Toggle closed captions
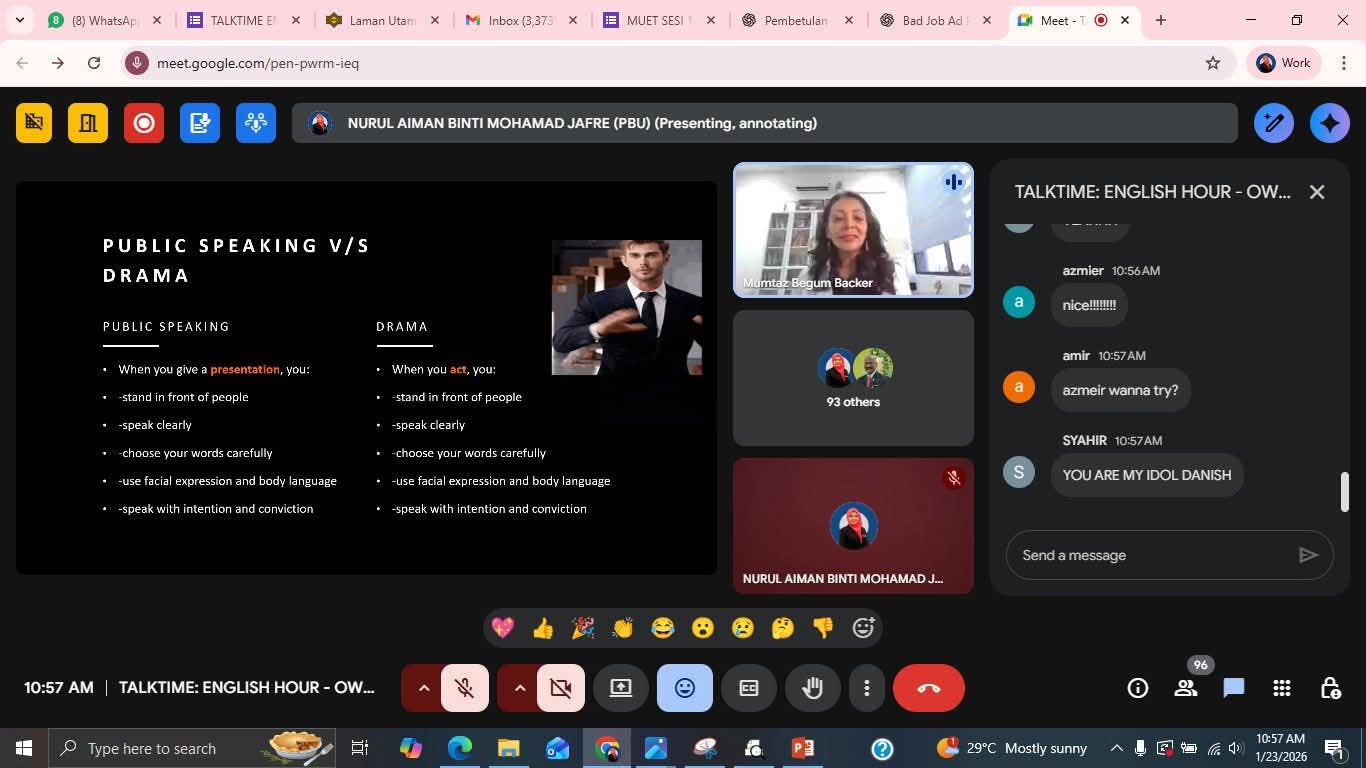 click(749, 688)
